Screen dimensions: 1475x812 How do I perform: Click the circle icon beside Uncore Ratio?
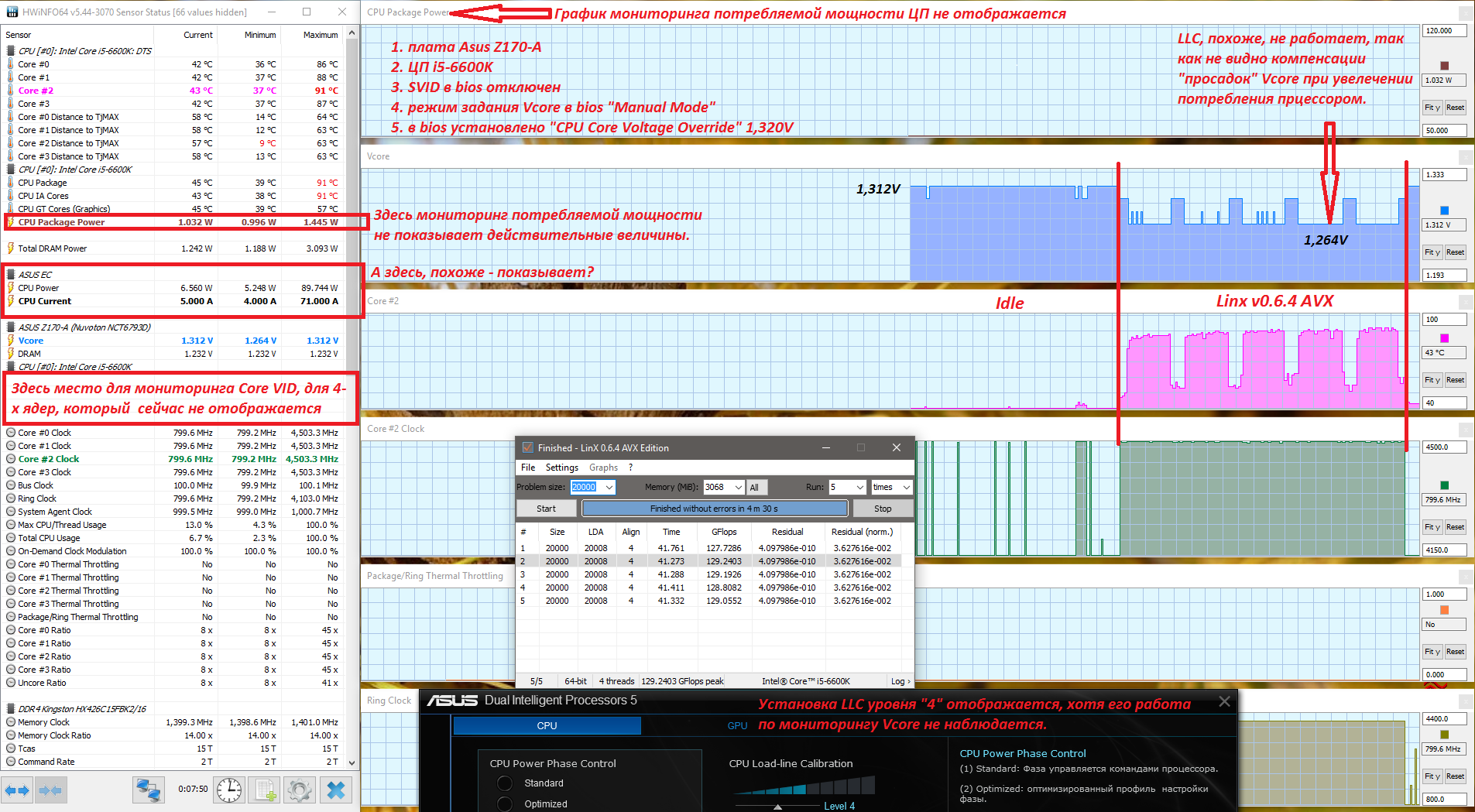[x=11, y=683]
